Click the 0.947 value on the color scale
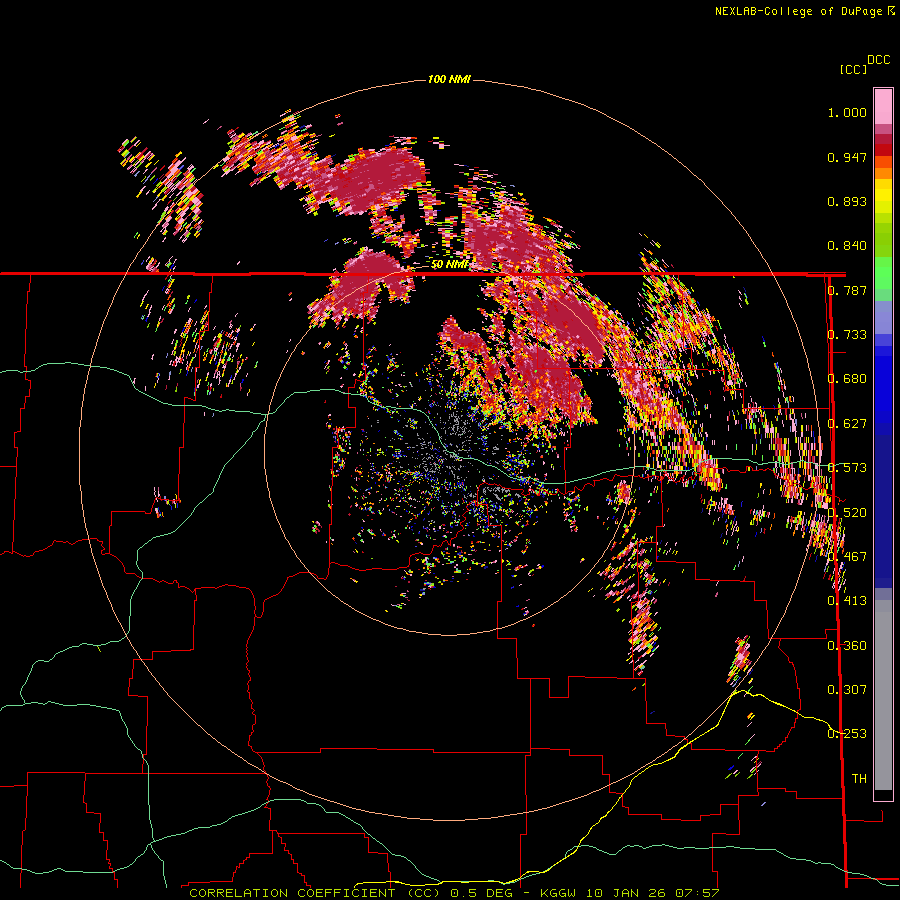900x900 pixels. (847, 157)
